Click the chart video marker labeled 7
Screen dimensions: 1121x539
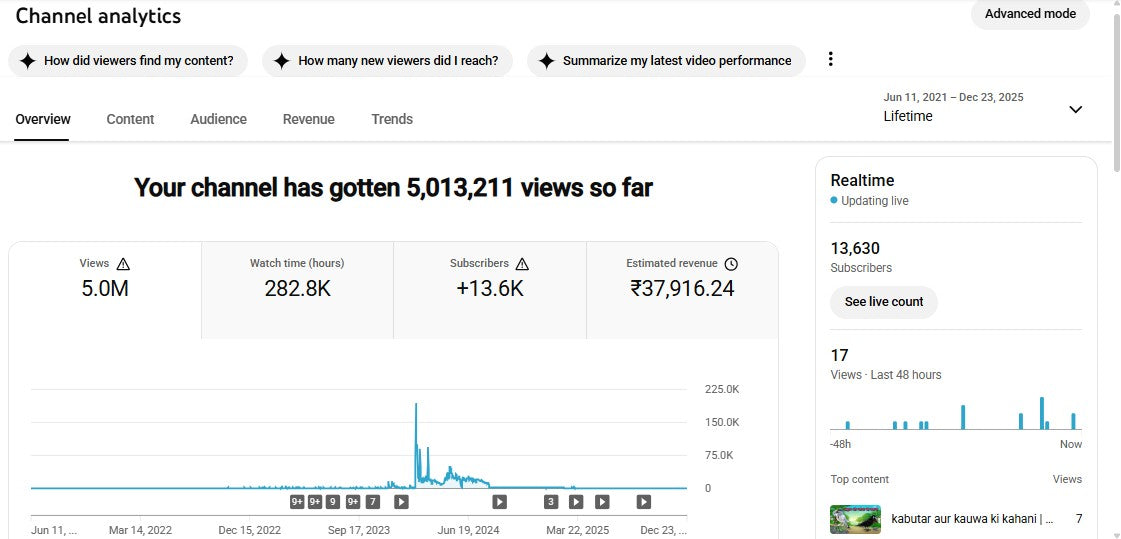373,502
